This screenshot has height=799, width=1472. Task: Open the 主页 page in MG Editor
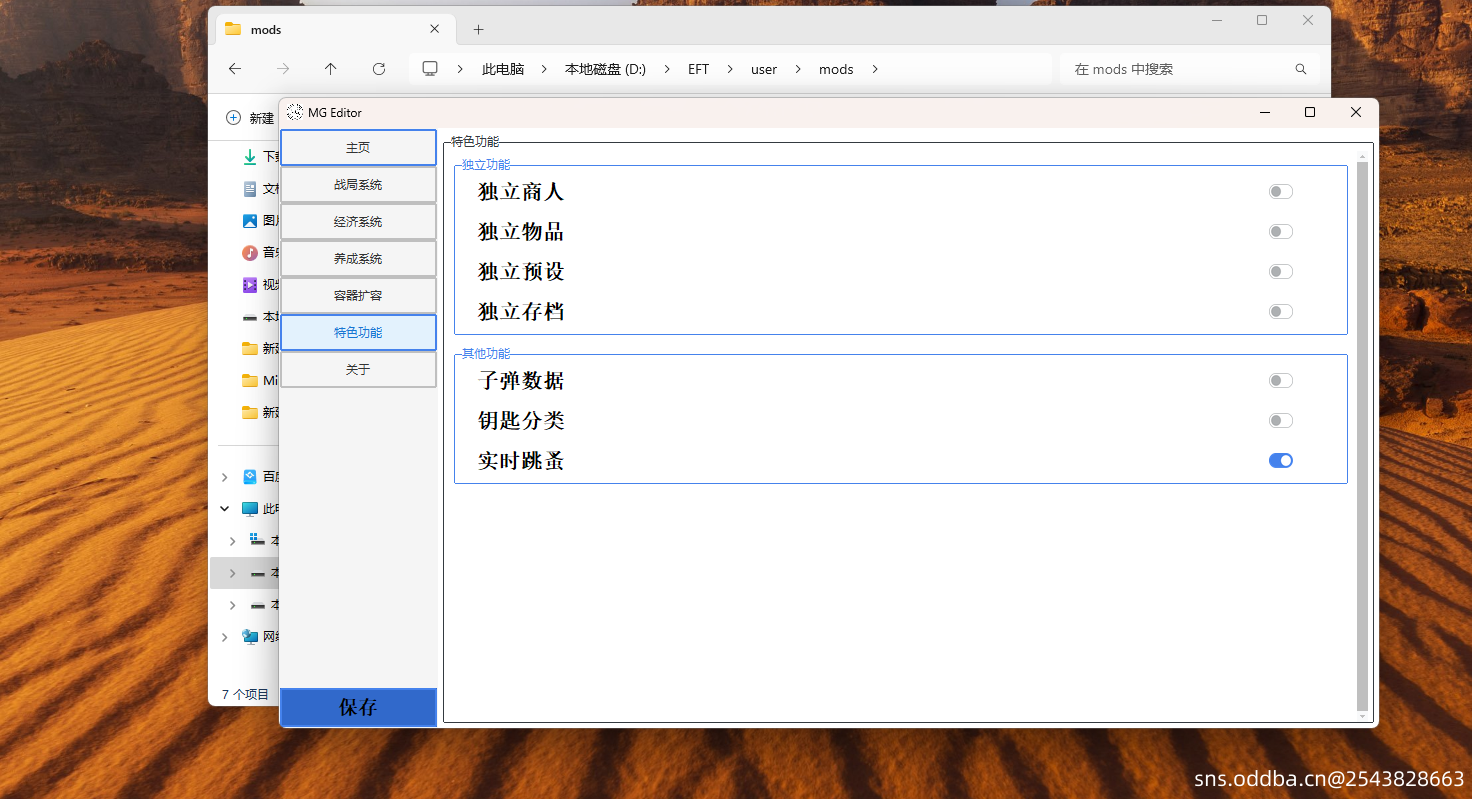pos(358,148)
